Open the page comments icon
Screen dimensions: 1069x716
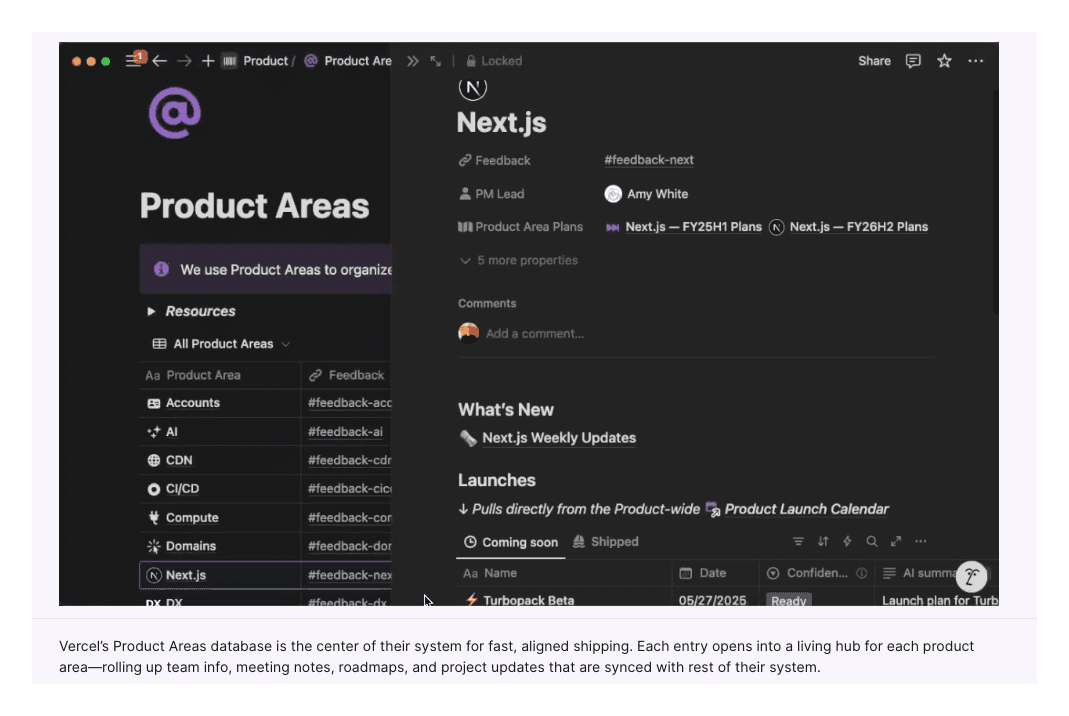tap(913, 61)
